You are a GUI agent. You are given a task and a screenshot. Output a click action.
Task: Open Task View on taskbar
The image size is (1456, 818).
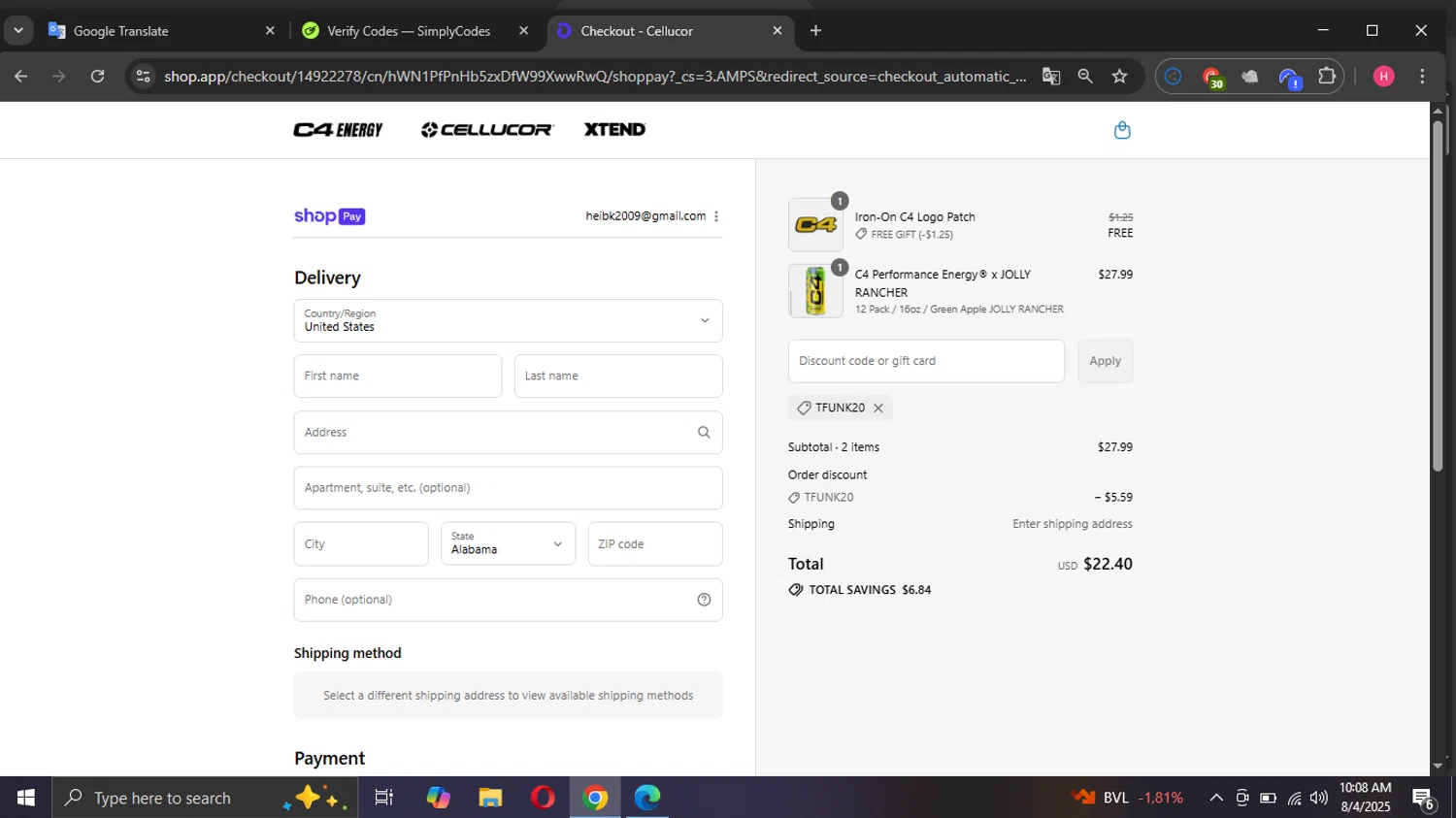pyautogui.click(x=383, y=798)
